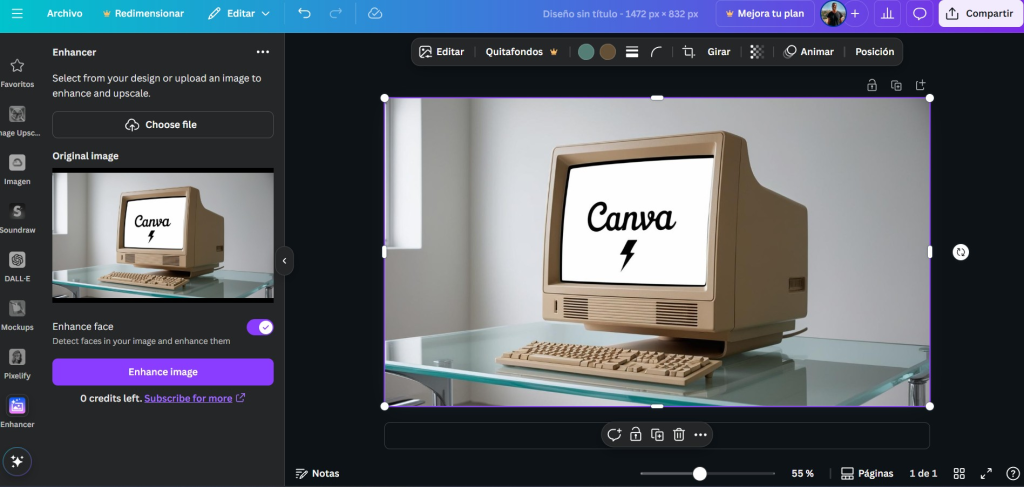This screenshot has height=487, width=1024.
Task: Open the corner rounding icon
Action: pos(656,52)
